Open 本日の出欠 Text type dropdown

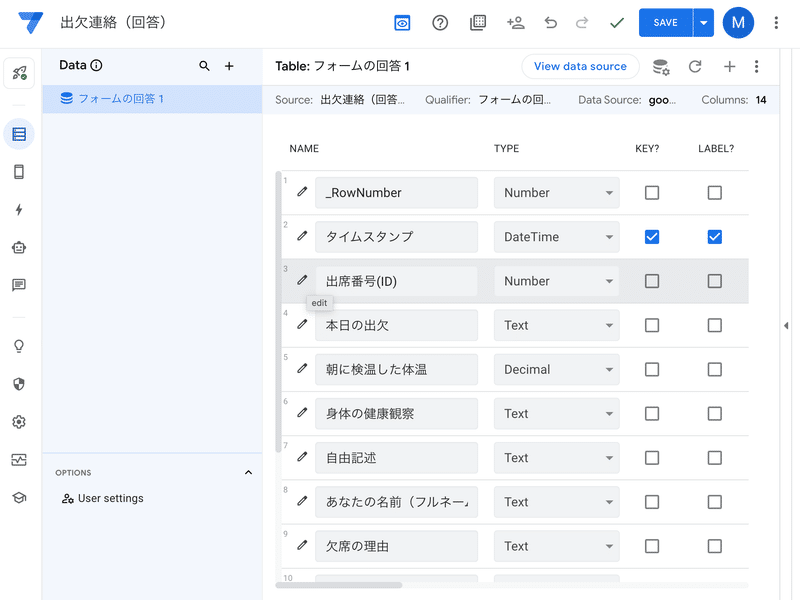(x=557, y=325)
